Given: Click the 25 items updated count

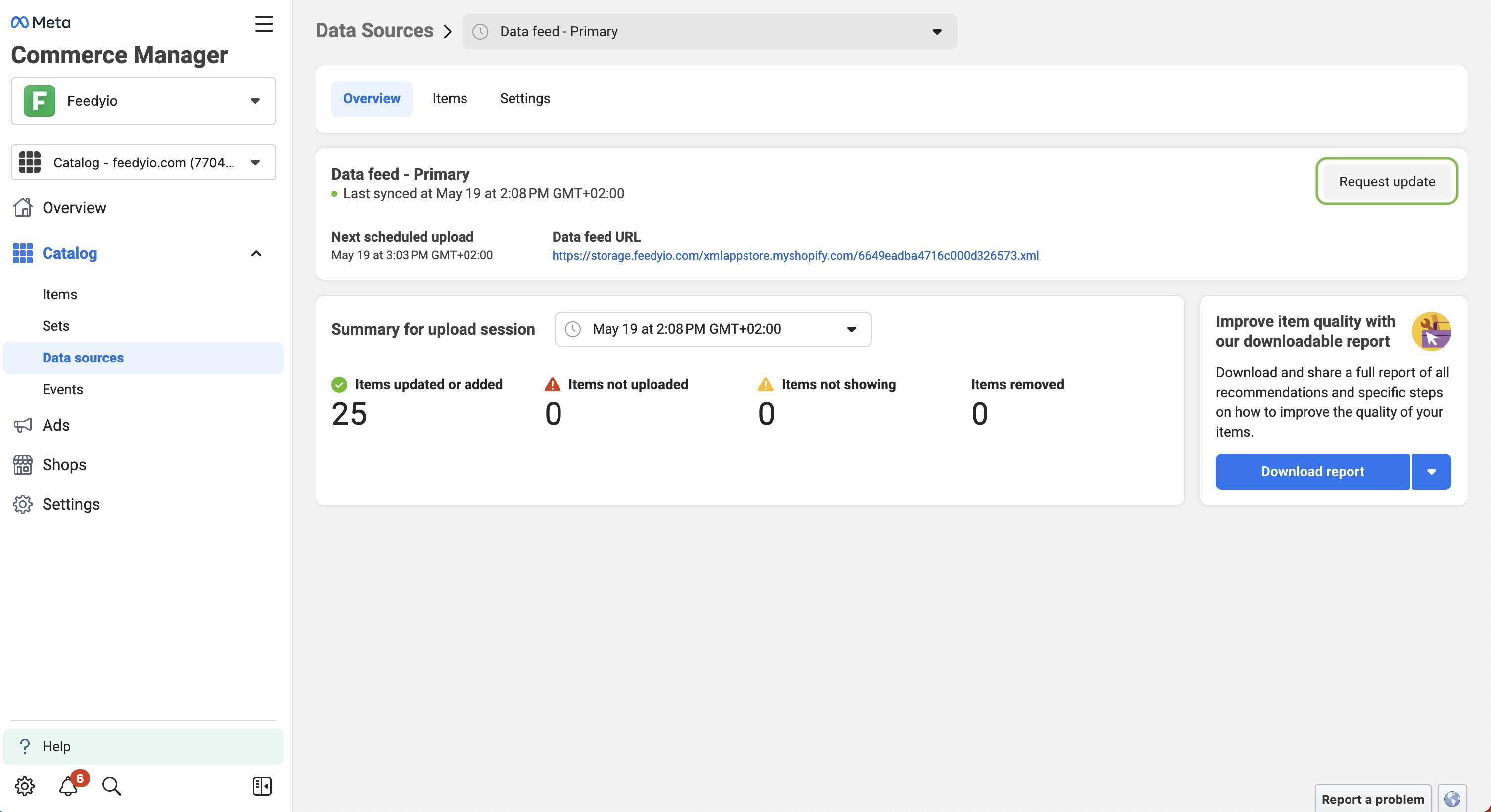Looking at the screenshot, I should pos(349,413).
